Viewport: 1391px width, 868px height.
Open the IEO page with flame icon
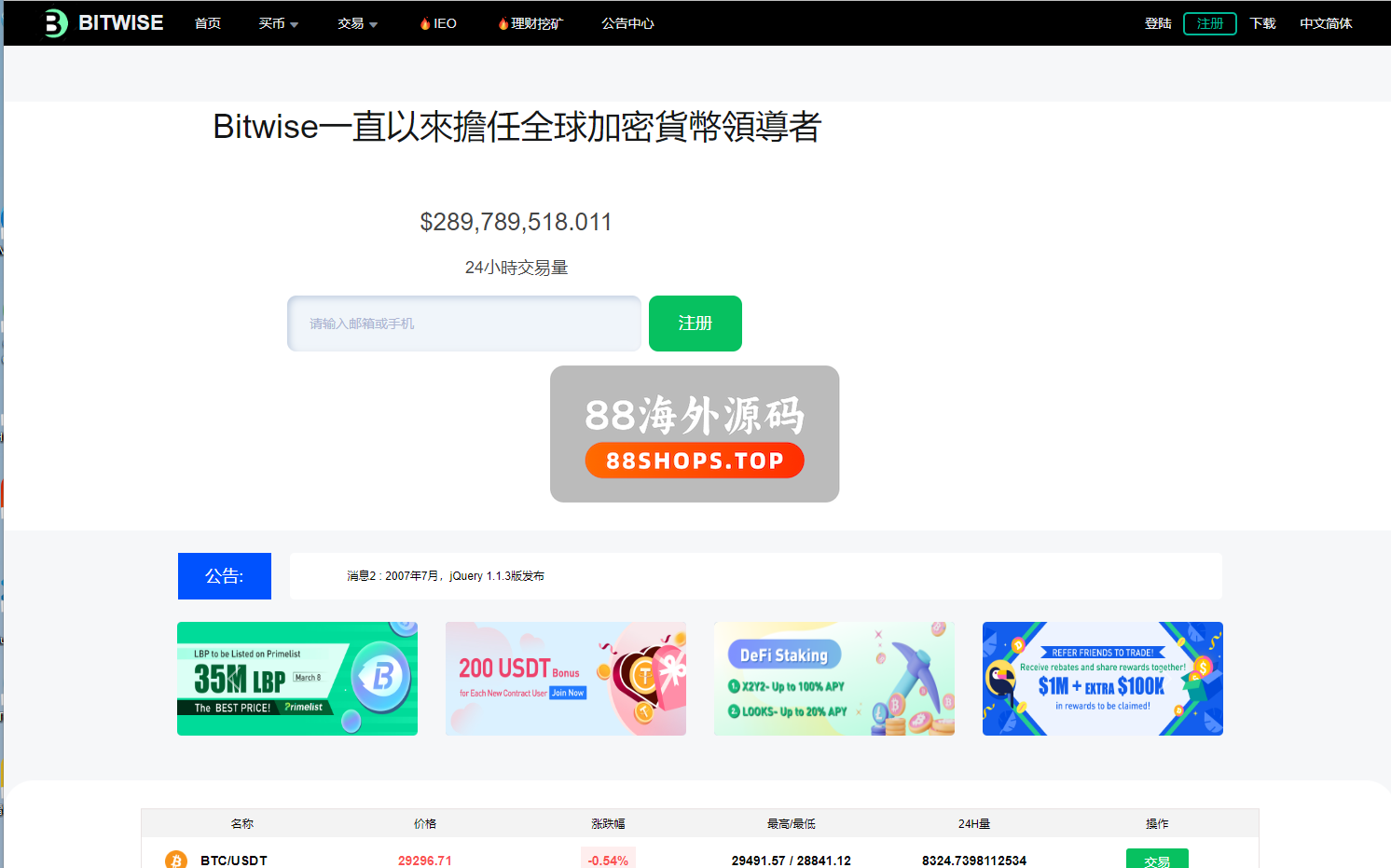point(438,23)
